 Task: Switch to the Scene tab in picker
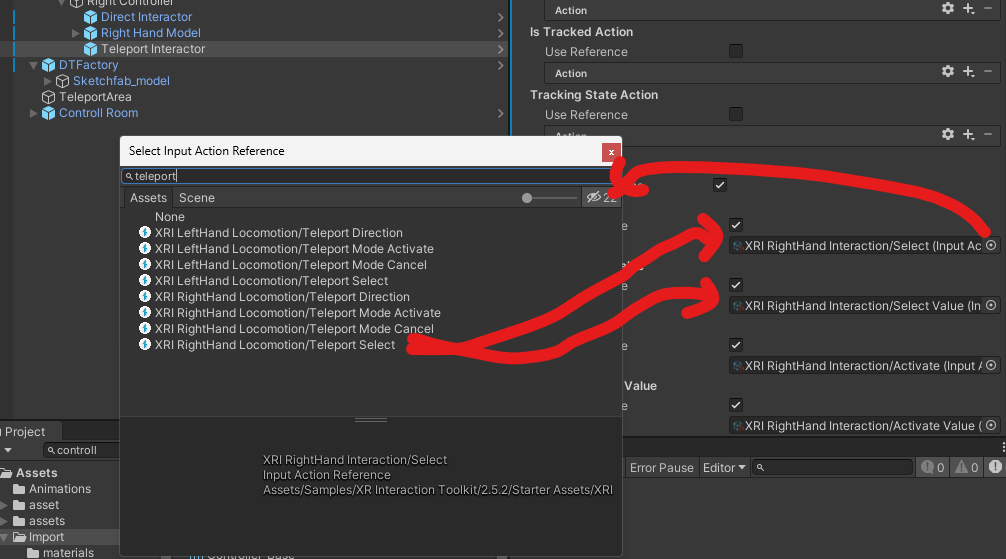click(196, 198)
